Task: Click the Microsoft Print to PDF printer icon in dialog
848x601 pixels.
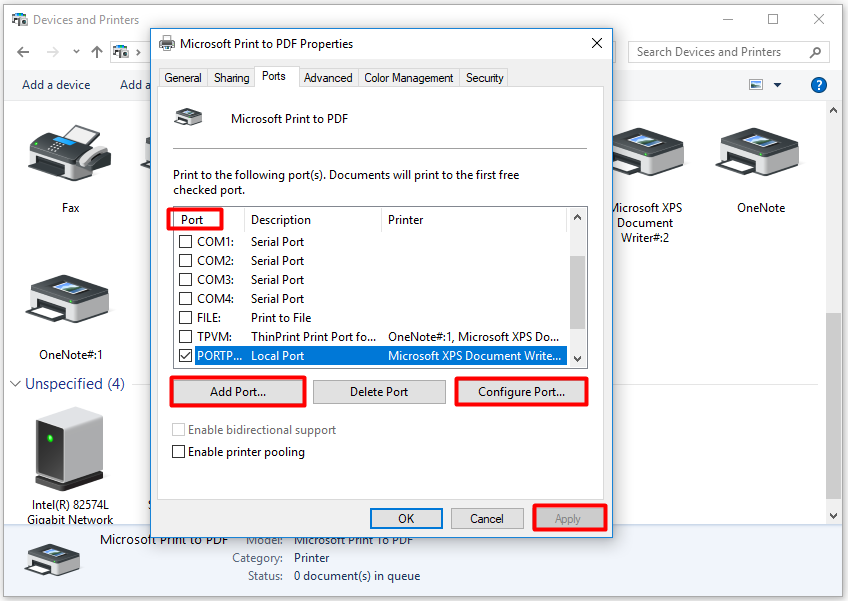Action: tap(188, 117)
